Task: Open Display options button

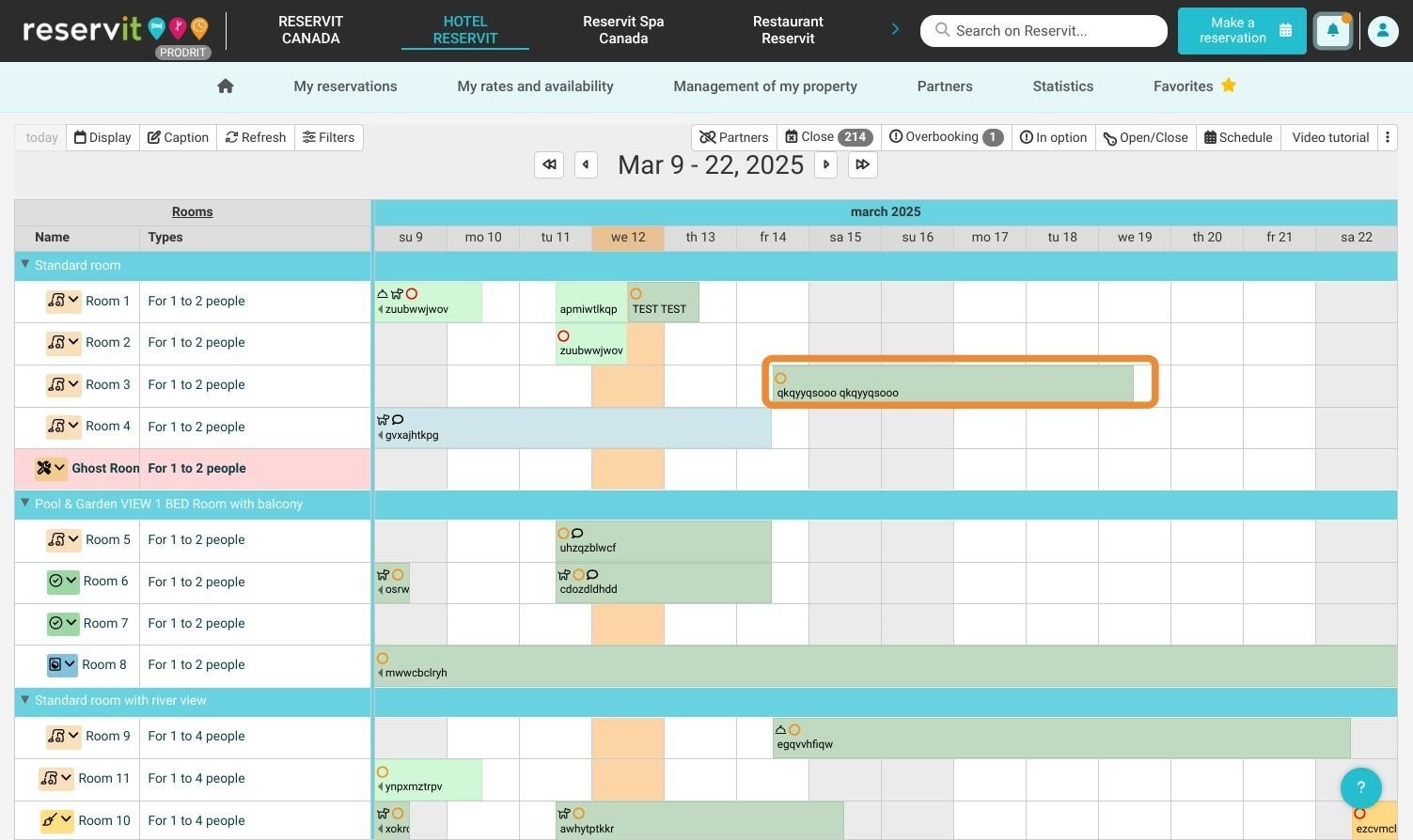Action: pos(103,137)
